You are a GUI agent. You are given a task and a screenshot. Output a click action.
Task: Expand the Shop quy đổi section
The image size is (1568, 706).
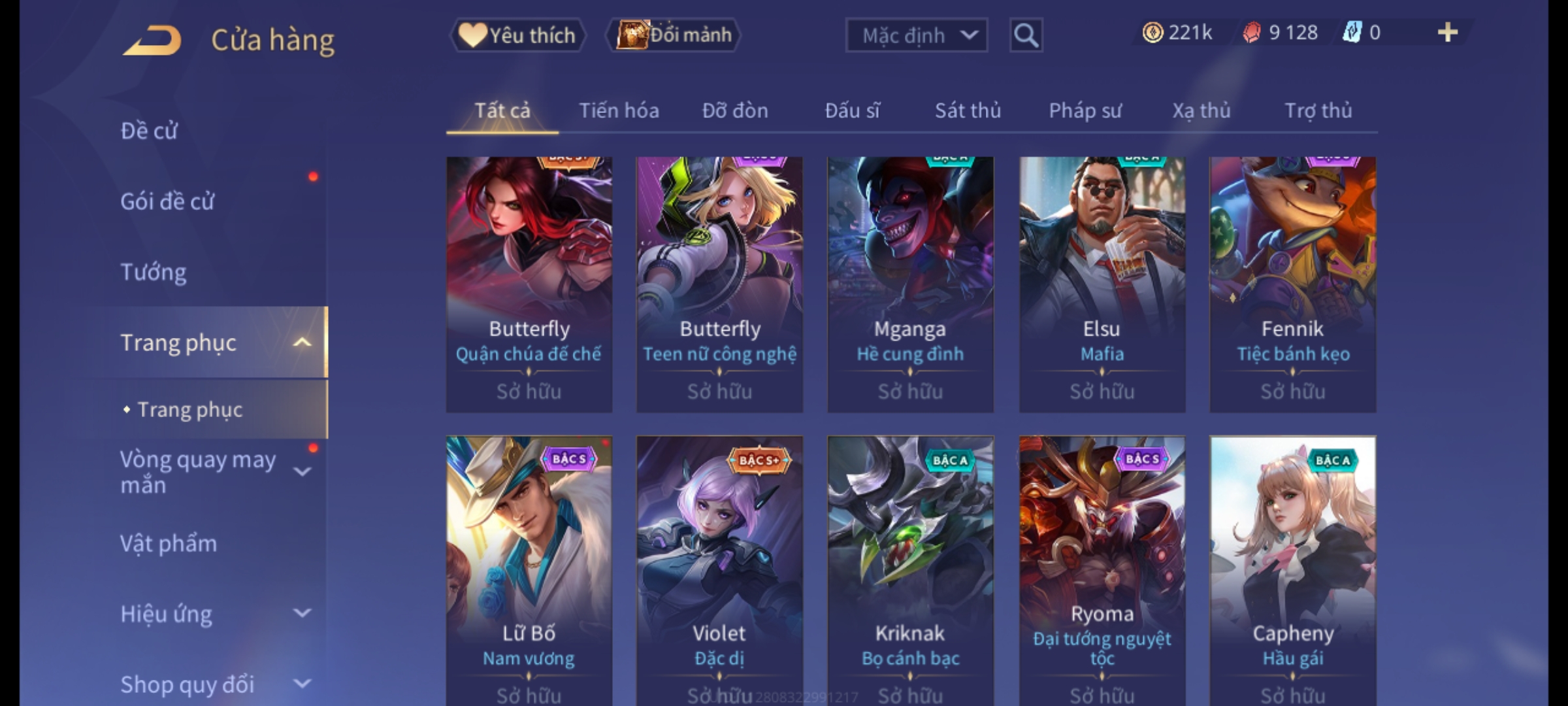coord(302,684)
